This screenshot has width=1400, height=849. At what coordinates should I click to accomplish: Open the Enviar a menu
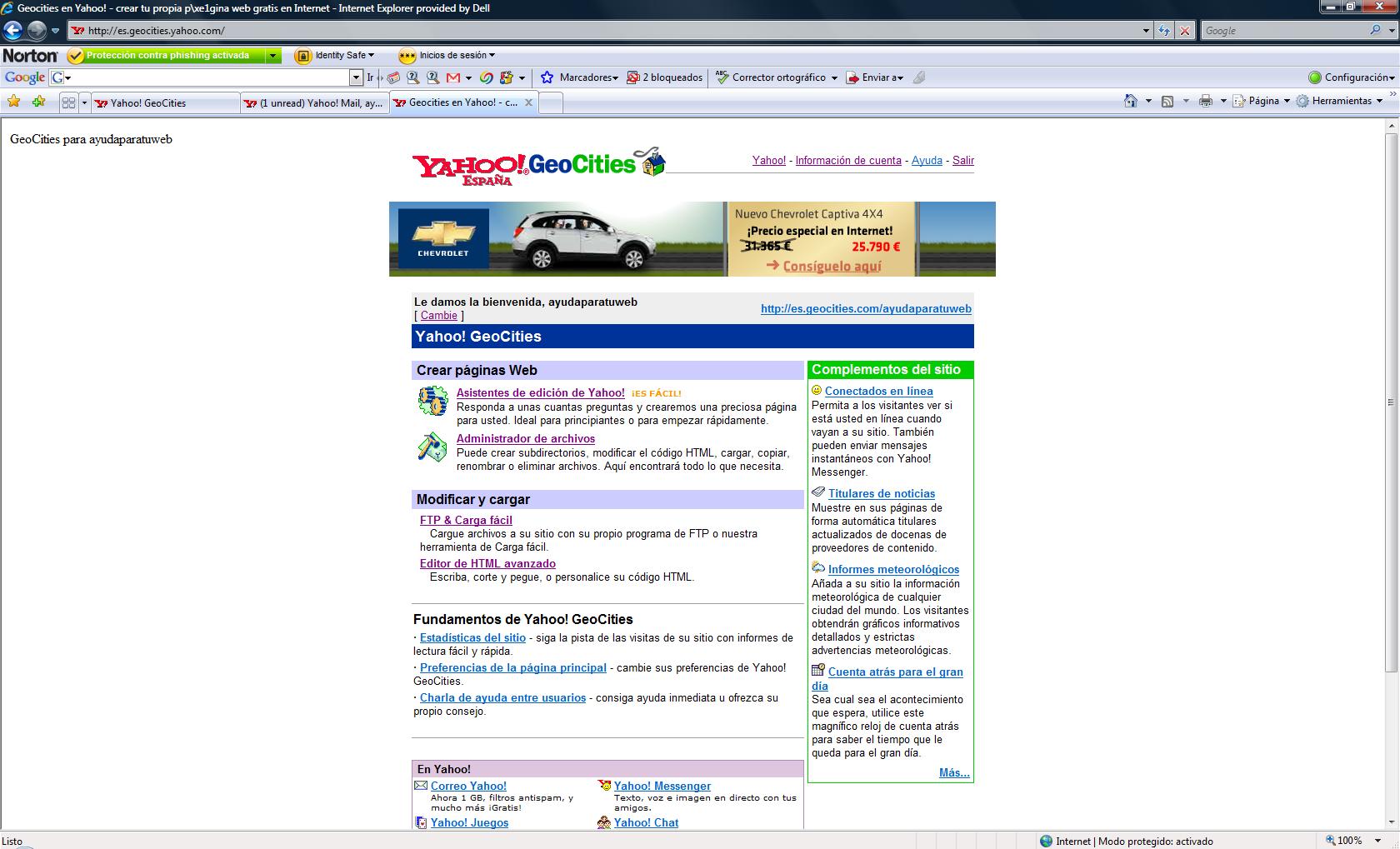874,77
